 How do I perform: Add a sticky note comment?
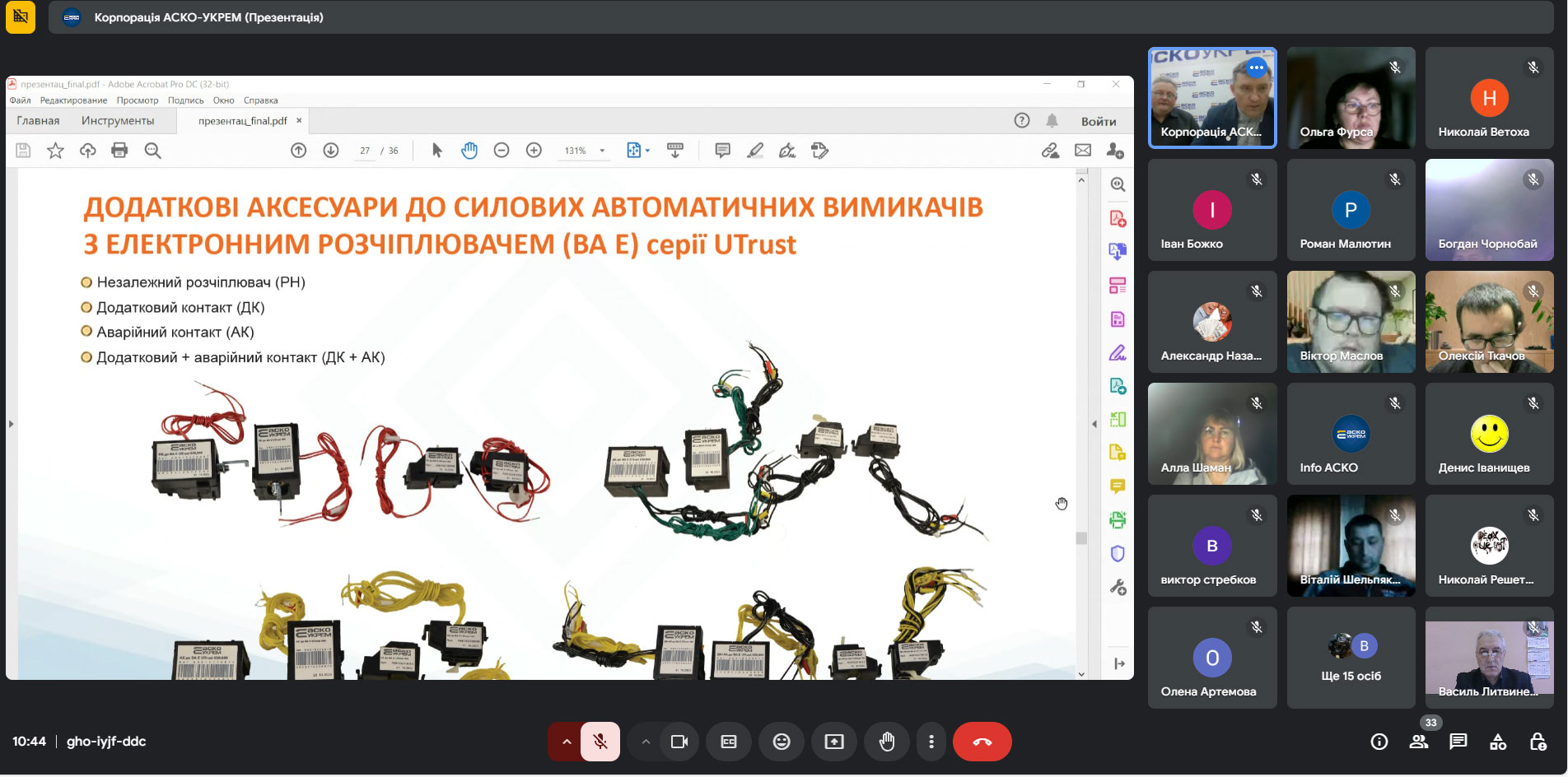[x=722, y=151]
